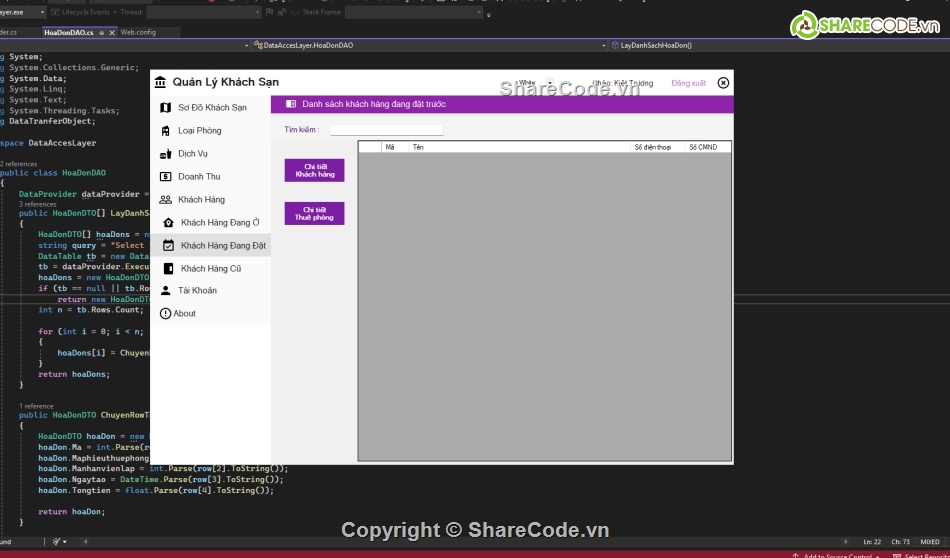Switch to the Web.config tab
The width and height of the screenshot is (950, 558).
pos(138,32)
